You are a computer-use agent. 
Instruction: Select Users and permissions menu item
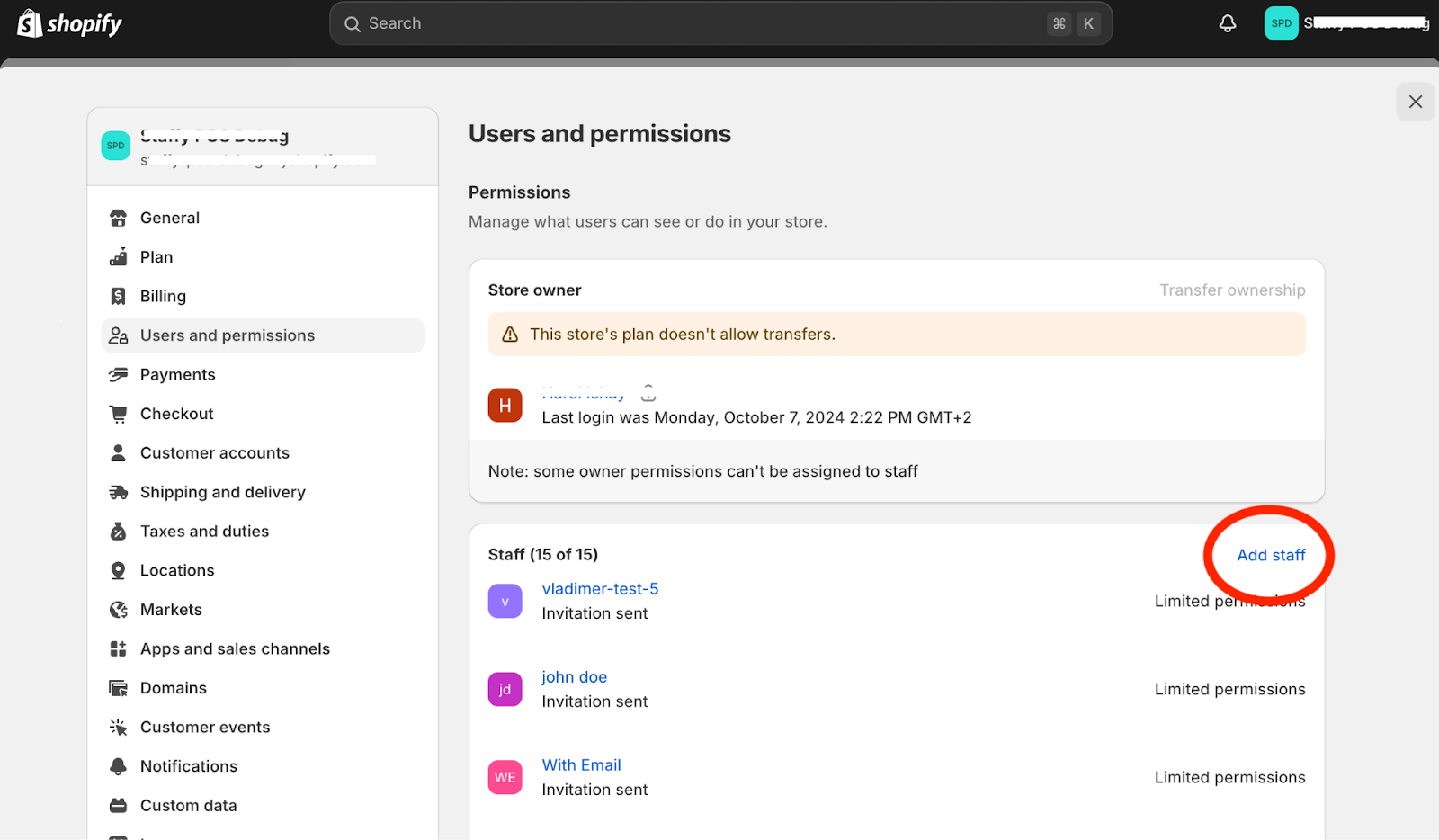click(263, 335)
